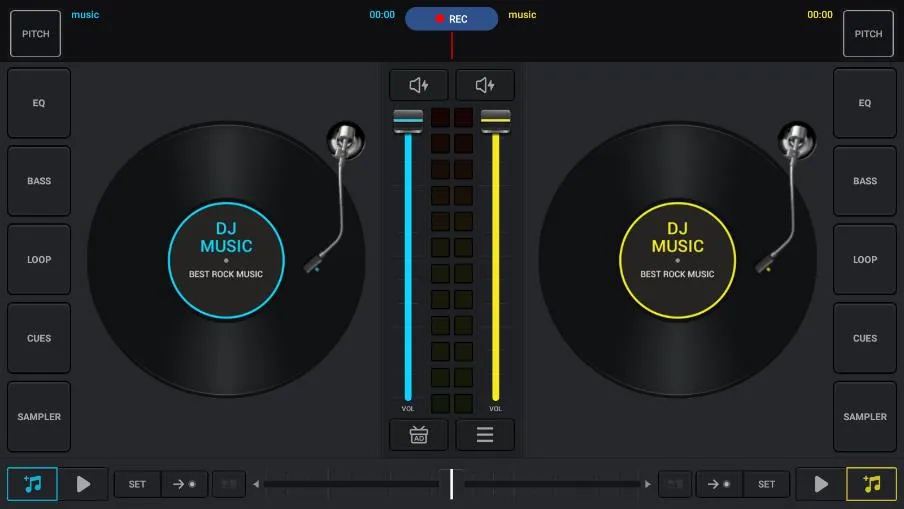Click the yellow 'music' track title
904x509 pixels.
tap(522, 14)
